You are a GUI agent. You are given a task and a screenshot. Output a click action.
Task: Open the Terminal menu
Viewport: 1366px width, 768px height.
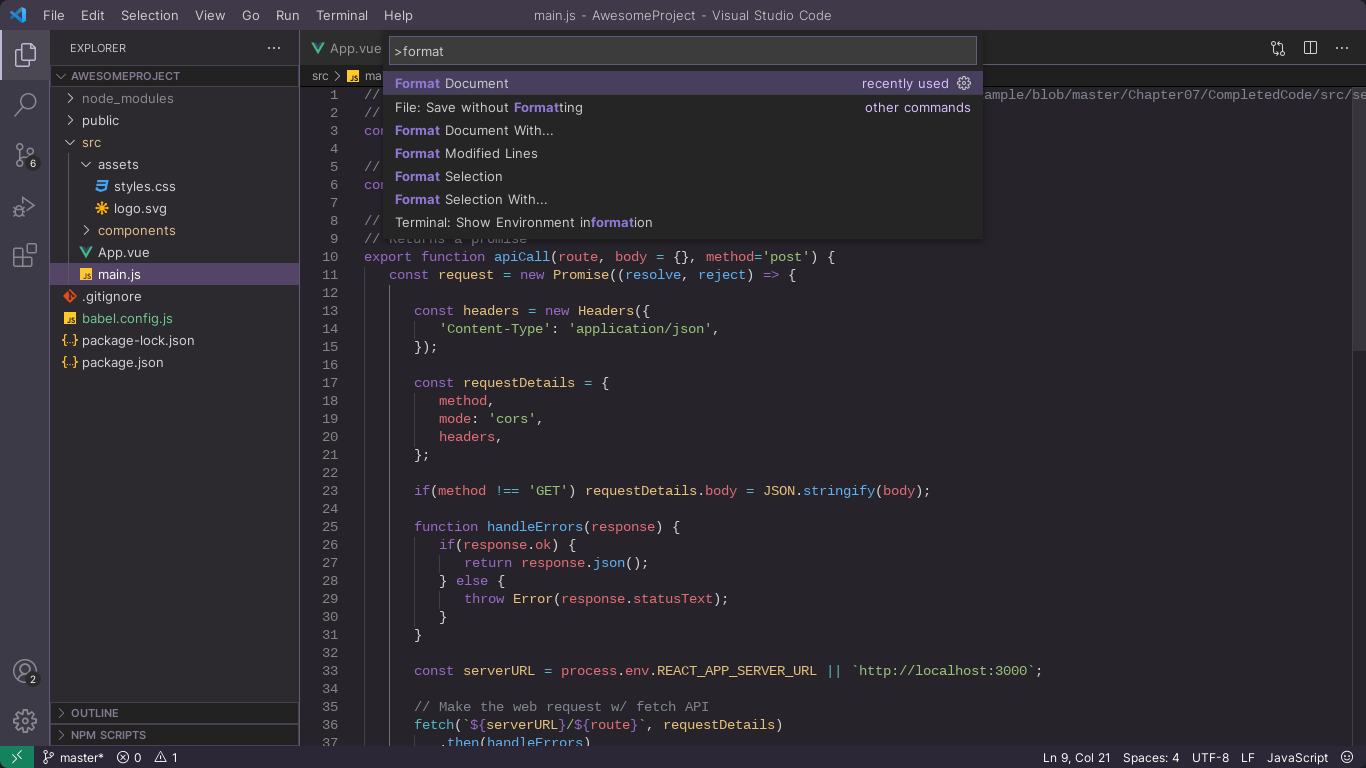(x=342, y=15)
